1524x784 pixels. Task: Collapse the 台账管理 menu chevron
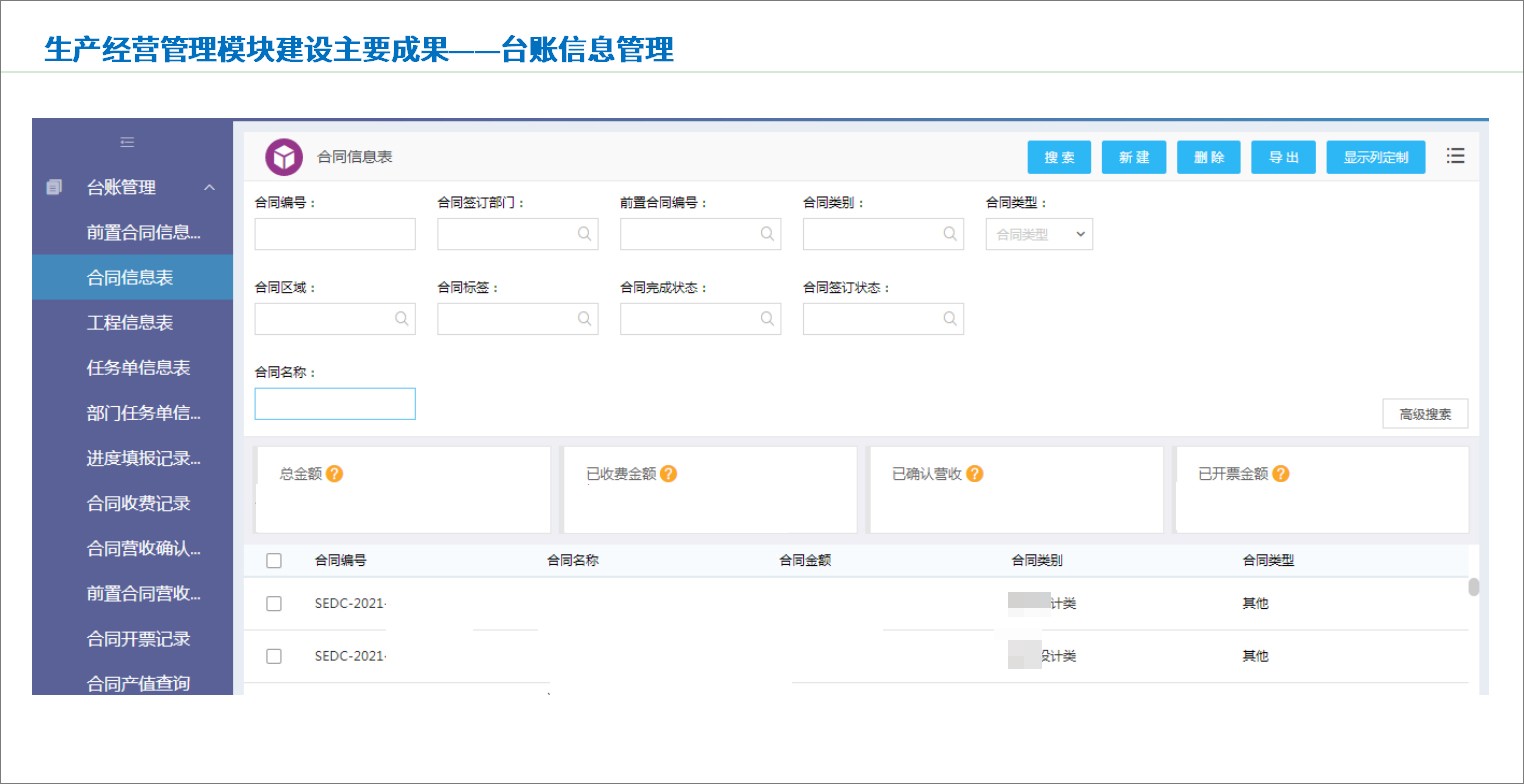pos(210,188)
